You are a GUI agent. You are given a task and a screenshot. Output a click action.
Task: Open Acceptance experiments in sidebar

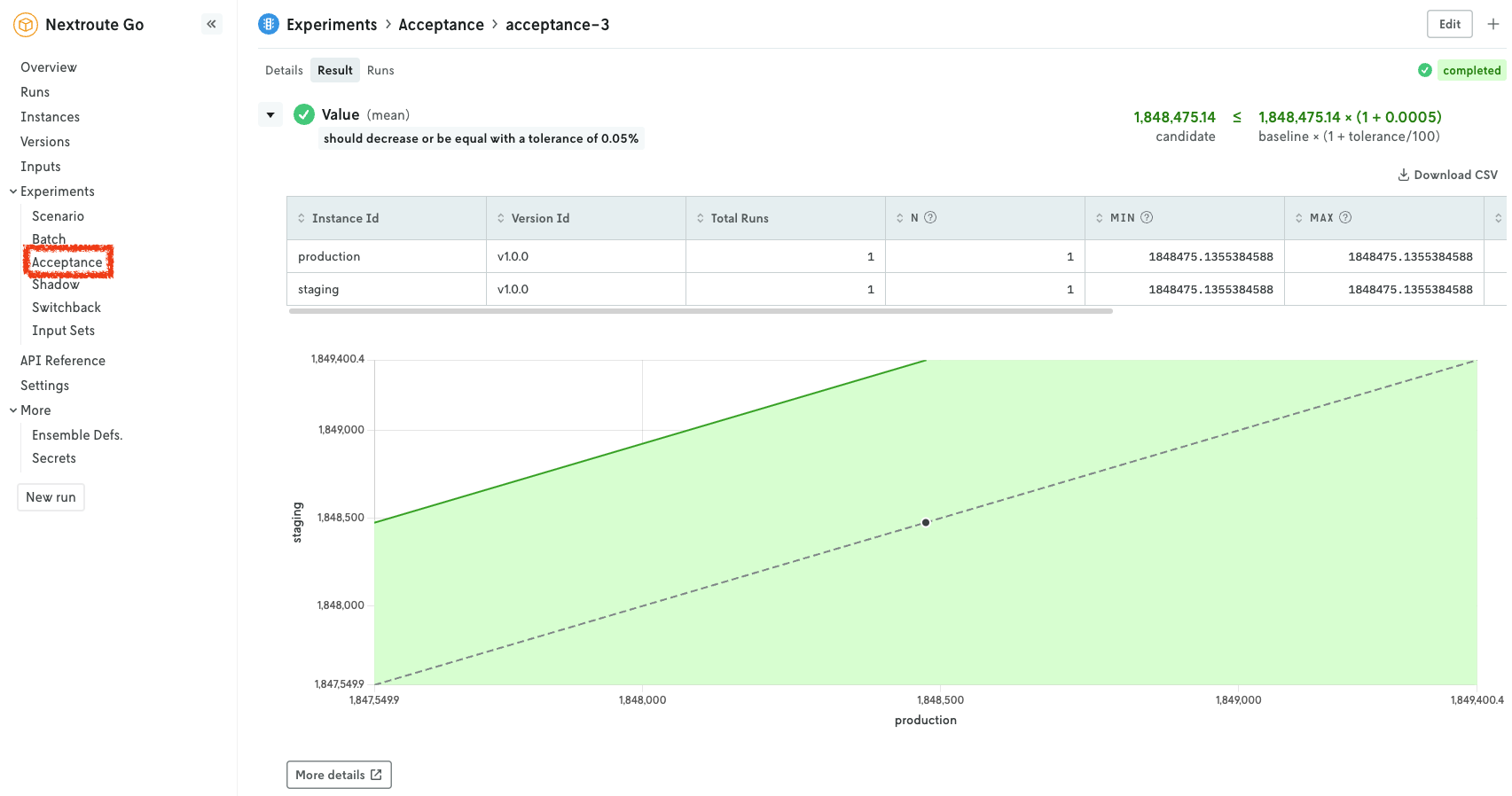[67, 262]
